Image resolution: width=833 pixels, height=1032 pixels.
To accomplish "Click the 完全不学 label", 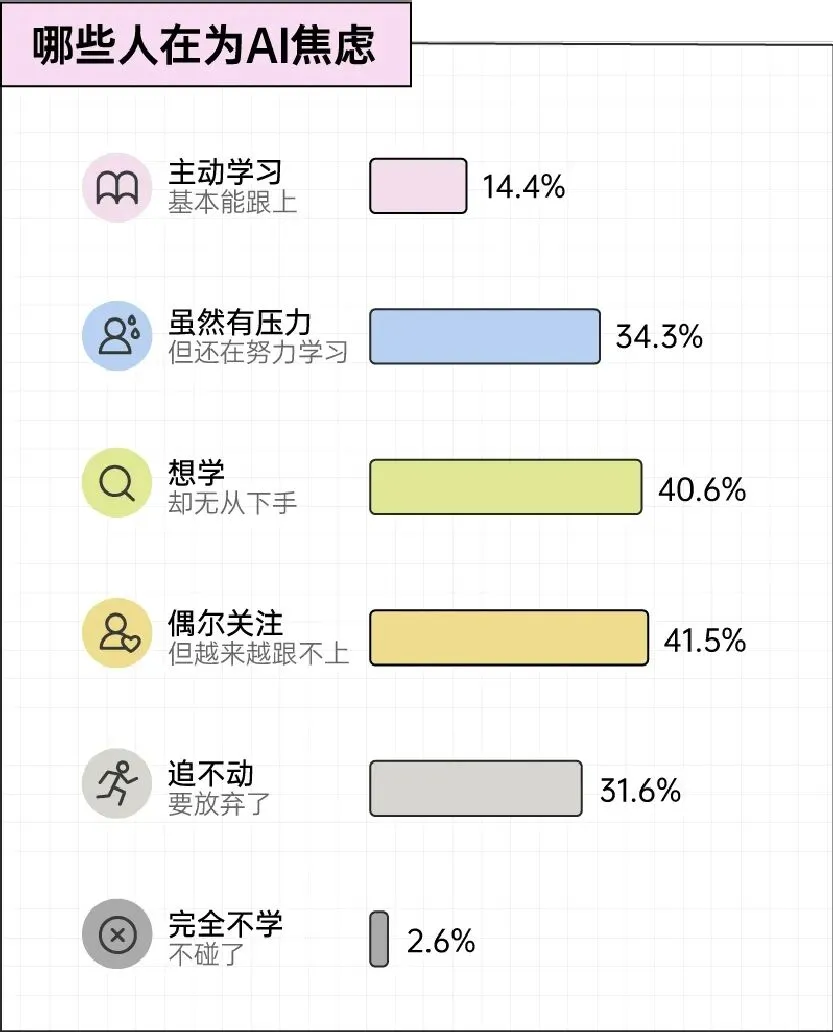I will pos(226,924).
